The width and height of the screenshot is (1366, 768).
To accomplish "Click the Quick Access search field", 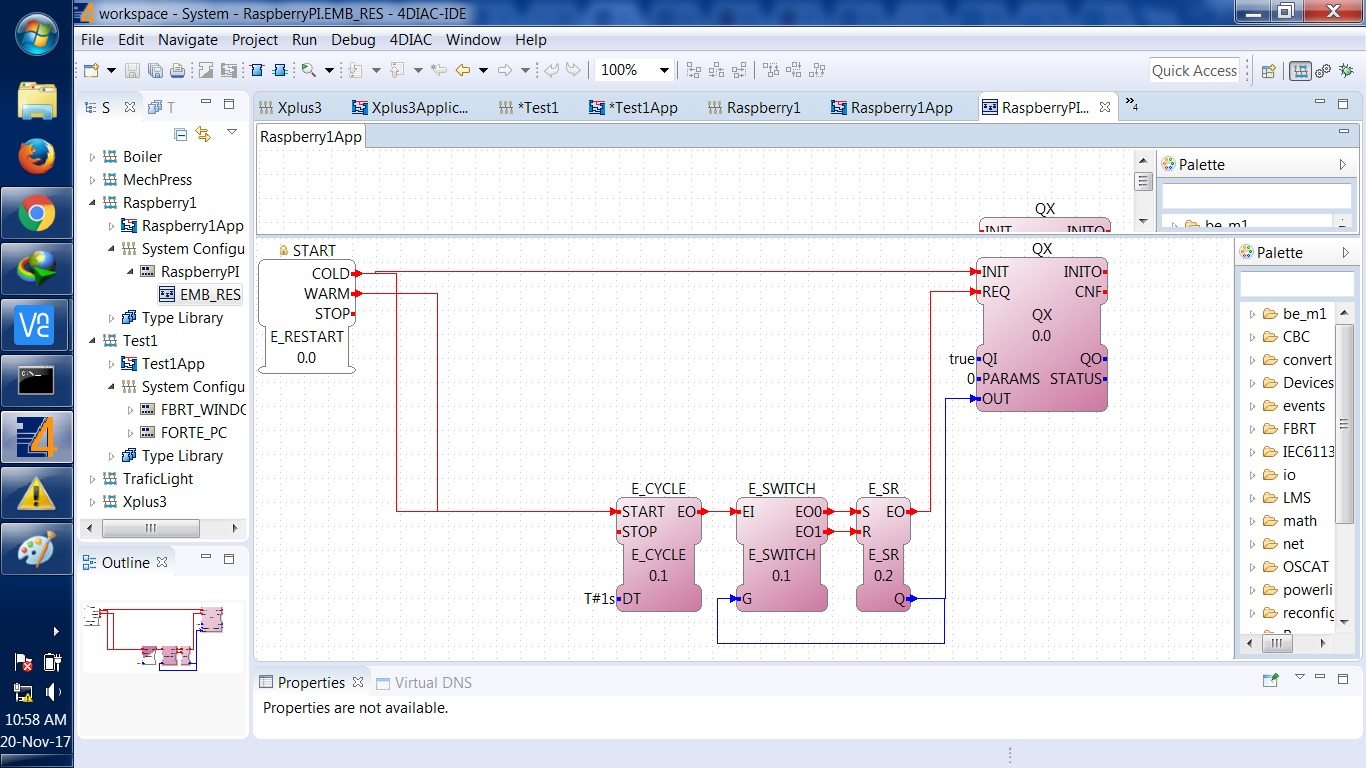I will click(1194, 70).
